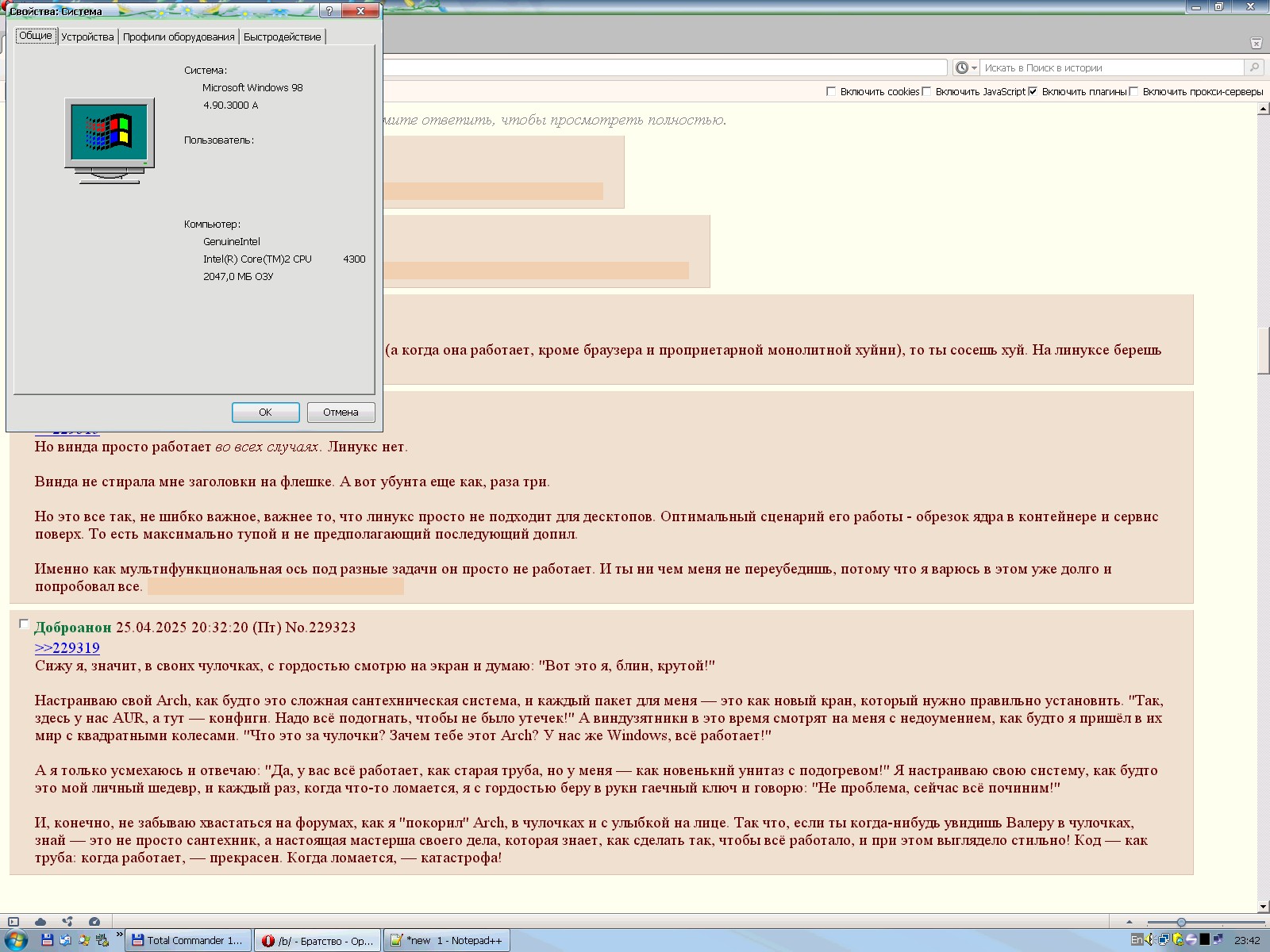This screenshot has height=952, width=1270.
Task: Open search engine dropdown with clock icon
Action: 966,67
